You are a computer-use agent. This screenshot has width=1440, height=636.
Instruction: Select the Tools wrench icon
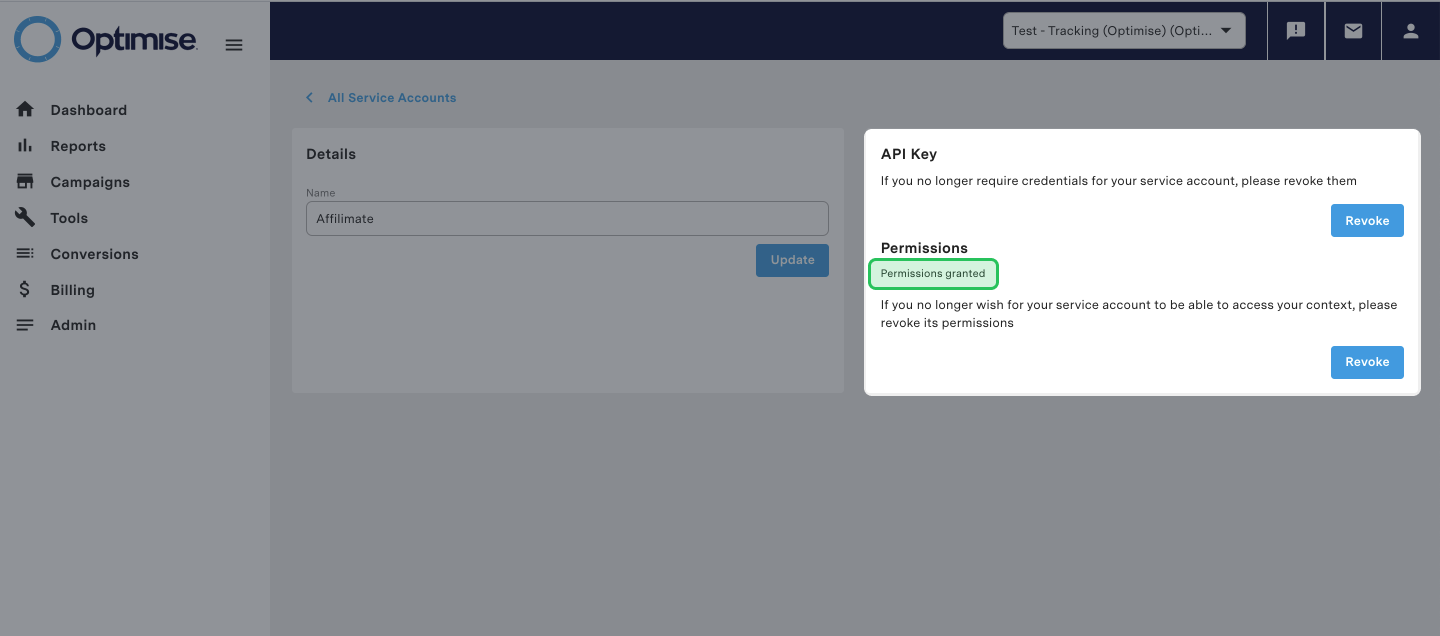(25, 217)
